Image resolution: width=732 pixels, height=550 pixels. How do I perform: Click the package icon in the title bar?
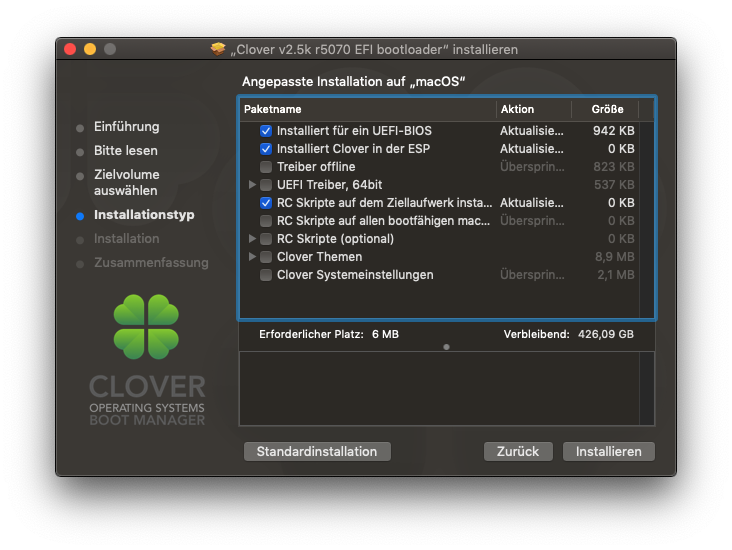tap(218, 49)
